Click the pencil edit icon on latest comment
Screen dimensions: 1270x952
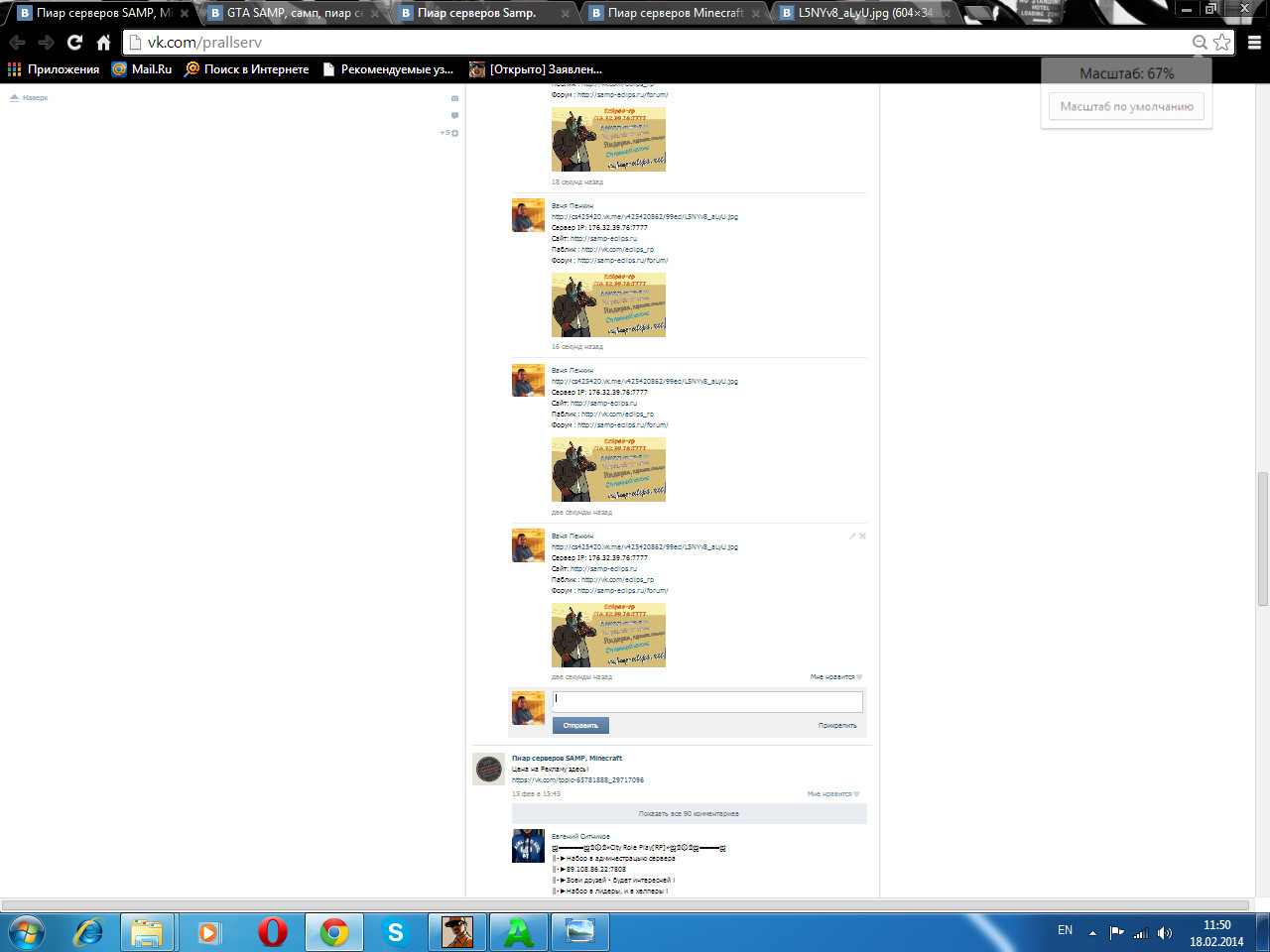point(852,535)
